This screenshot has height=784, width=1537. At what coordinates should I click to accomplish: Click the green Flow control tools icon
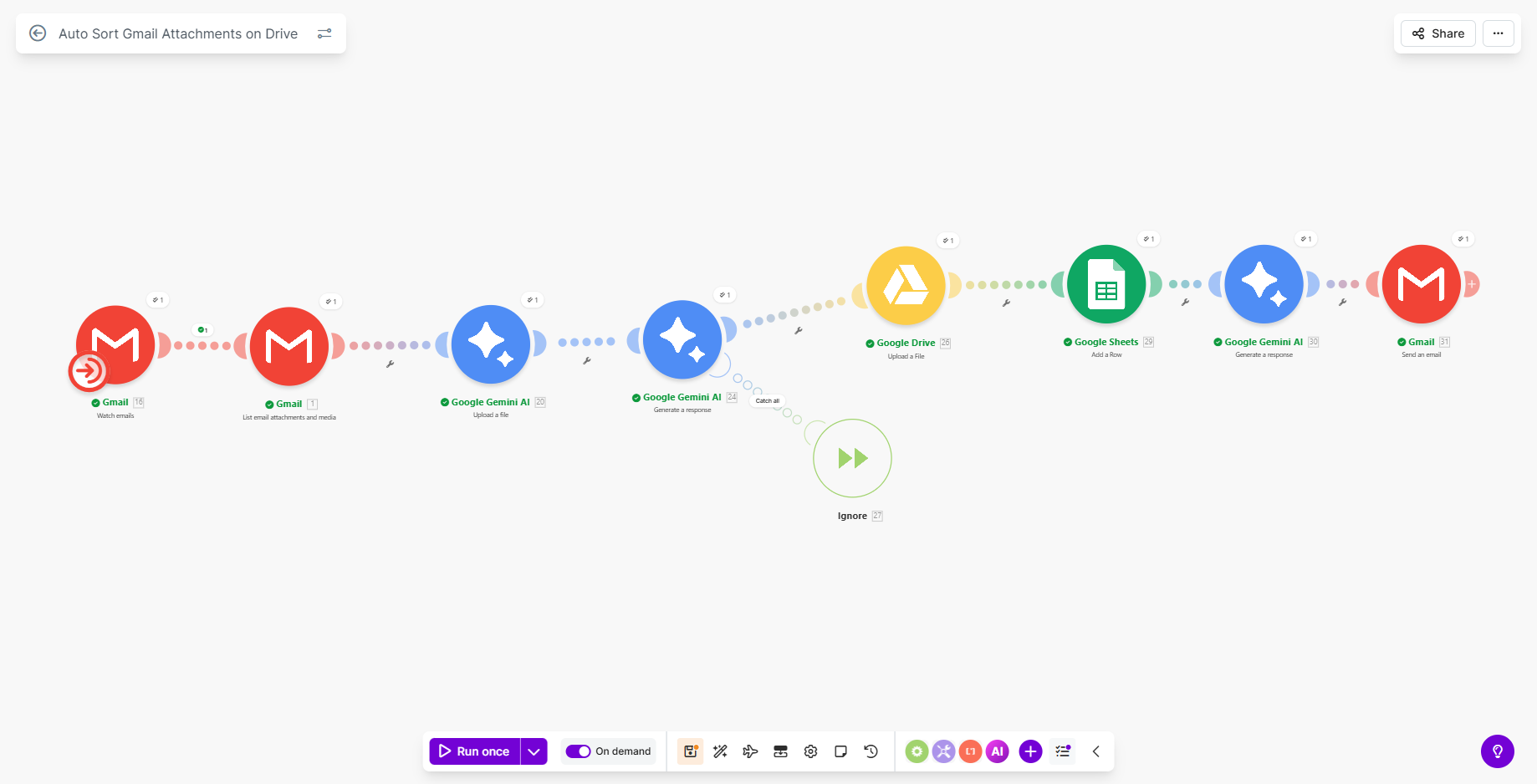[917, 751]
